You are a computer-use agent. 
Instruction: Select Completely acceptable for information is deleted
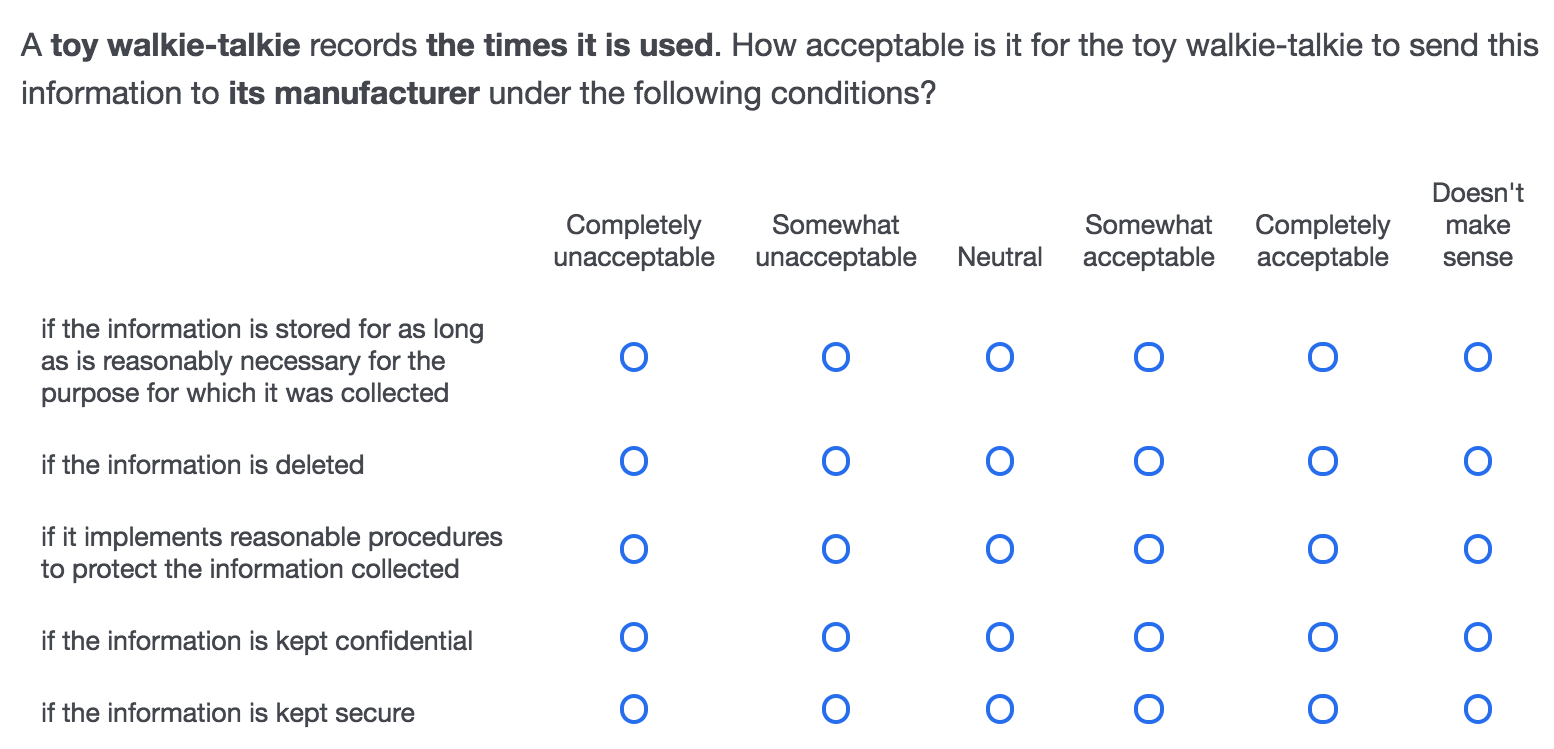(x=1322, y=461)
